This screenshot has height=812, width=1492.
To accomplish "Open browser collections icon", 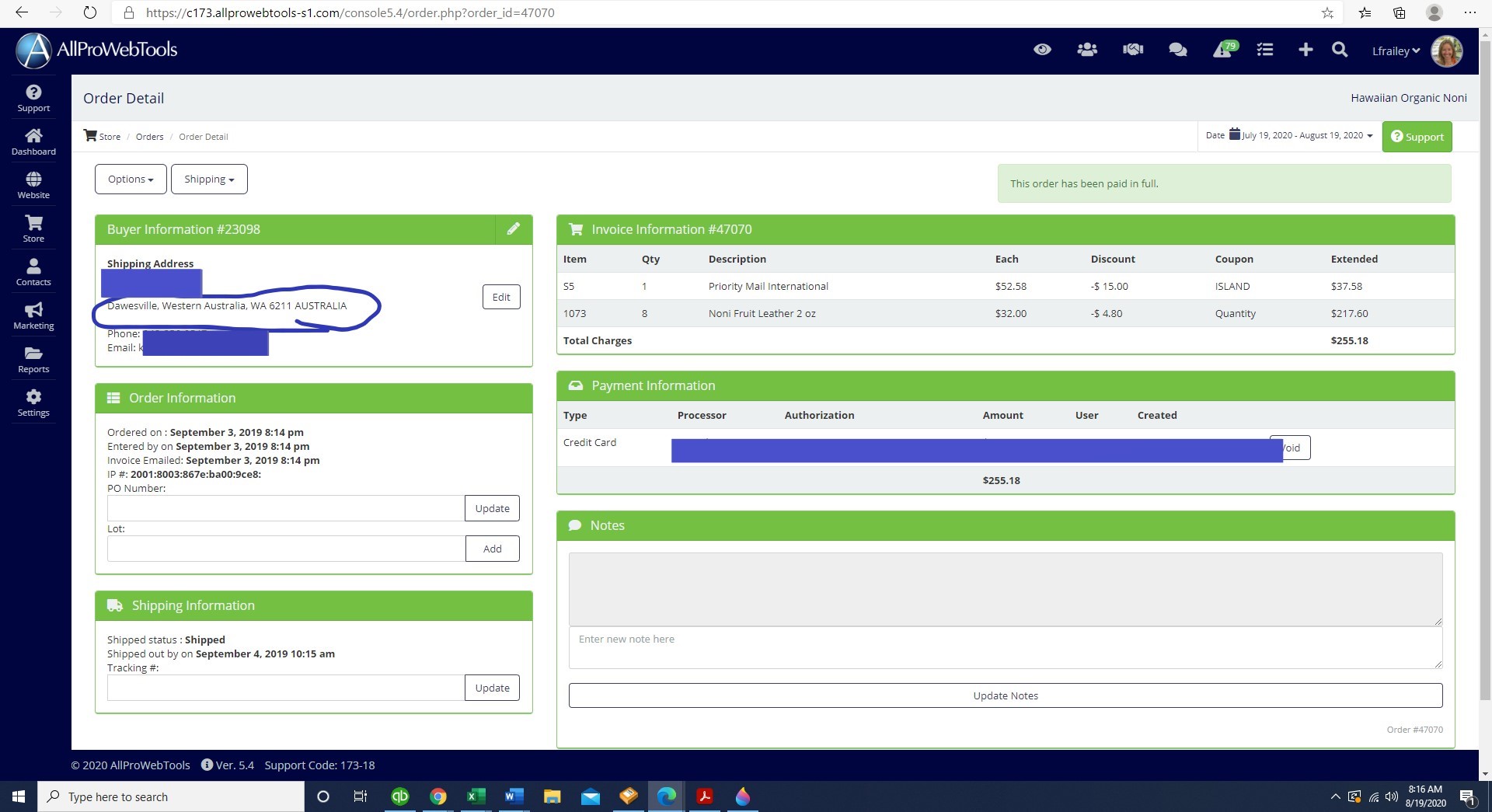I will coord(1400,13).
